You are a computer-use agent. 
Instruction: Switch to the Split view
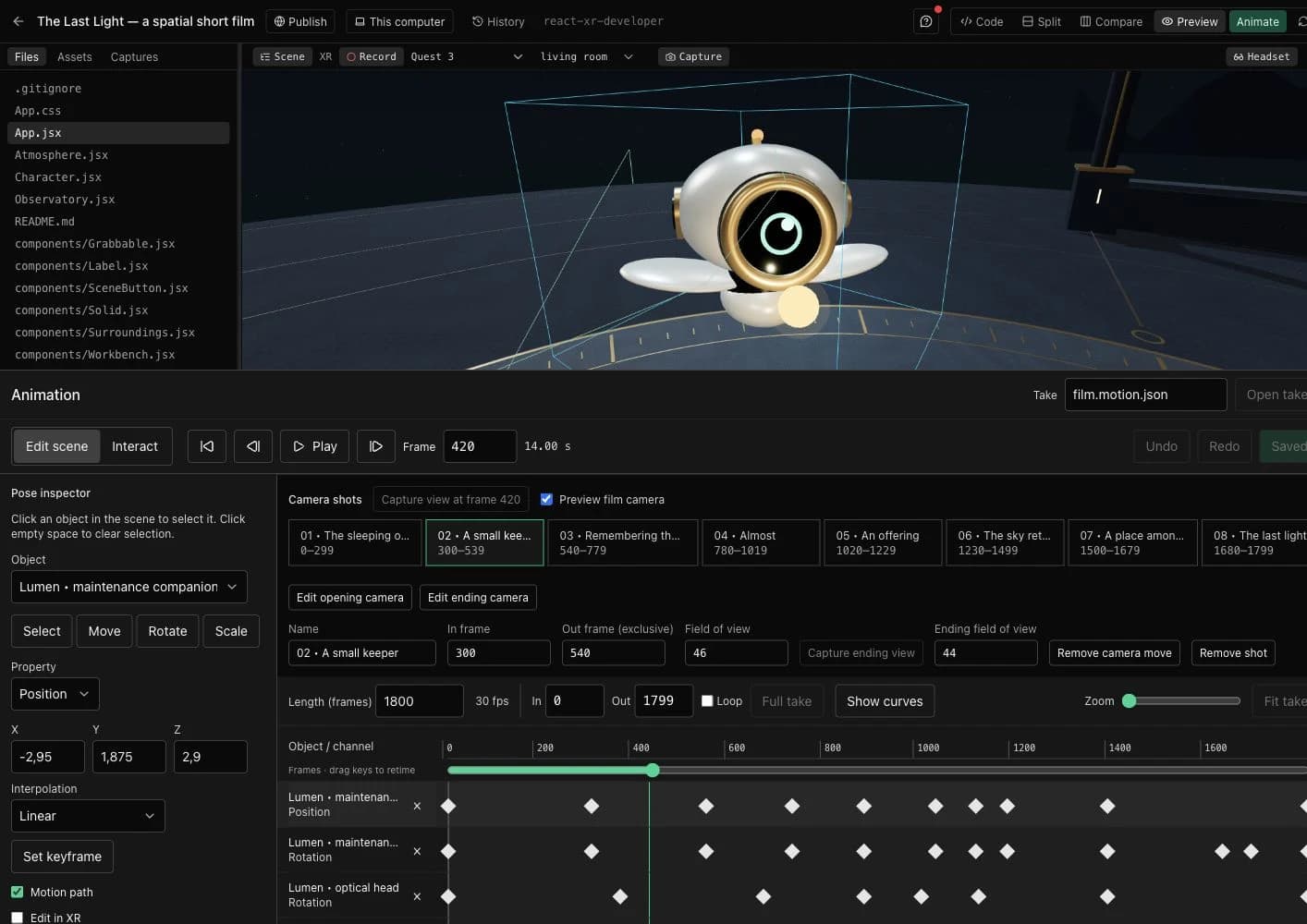coord(1042,21)
